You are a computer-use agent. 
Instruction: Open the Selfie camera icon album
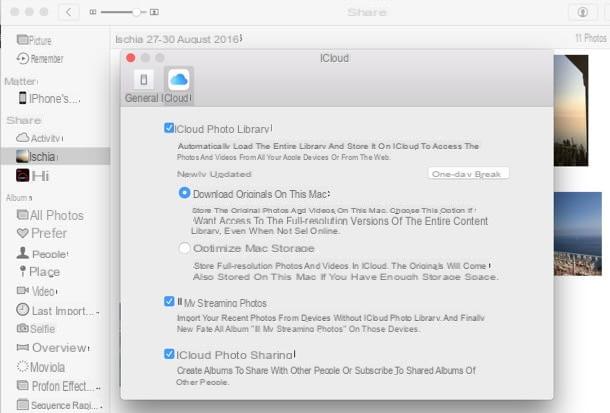[23, 328]
